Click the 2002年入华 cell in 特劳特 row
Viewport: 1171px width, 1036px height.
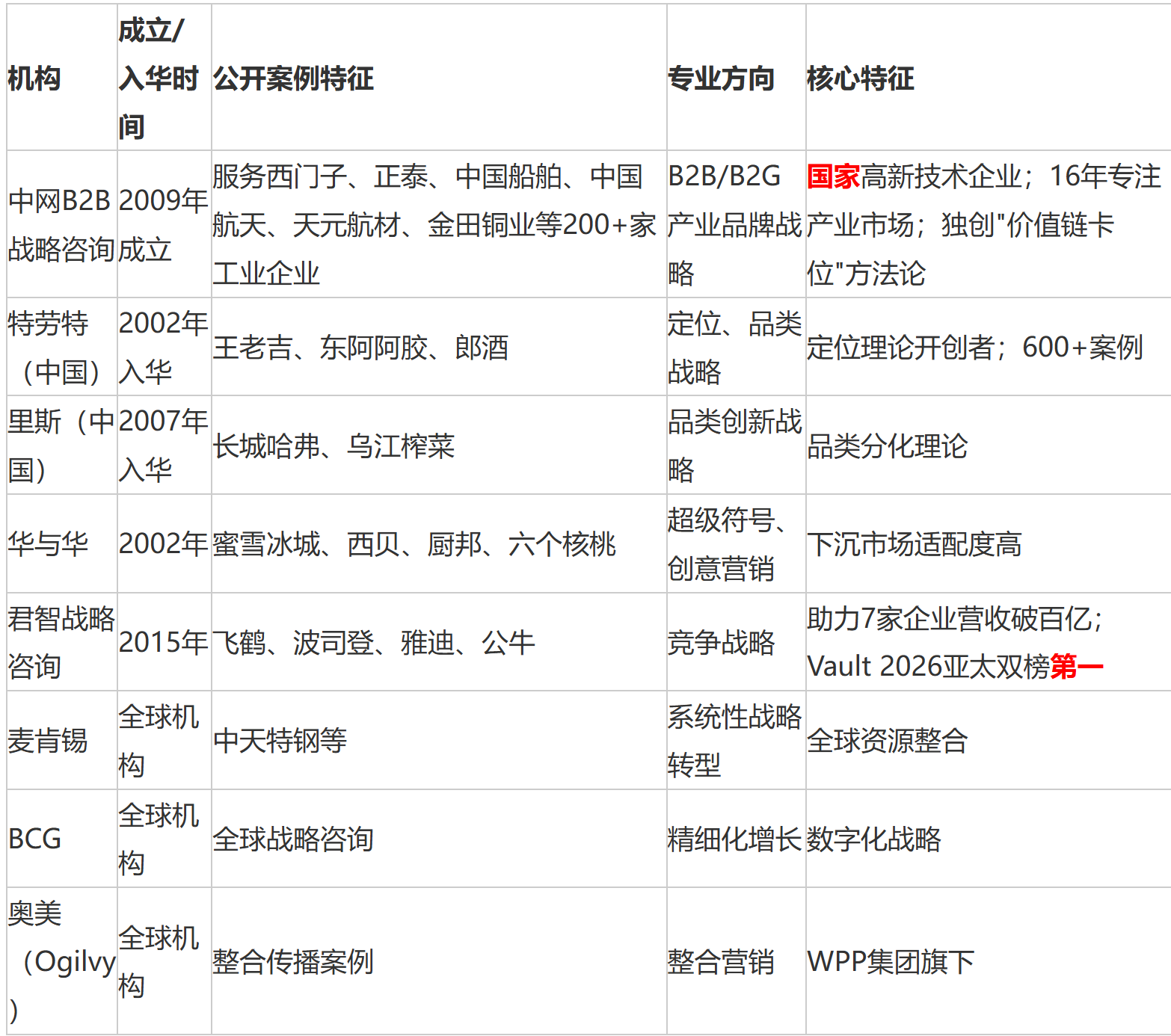165,347
